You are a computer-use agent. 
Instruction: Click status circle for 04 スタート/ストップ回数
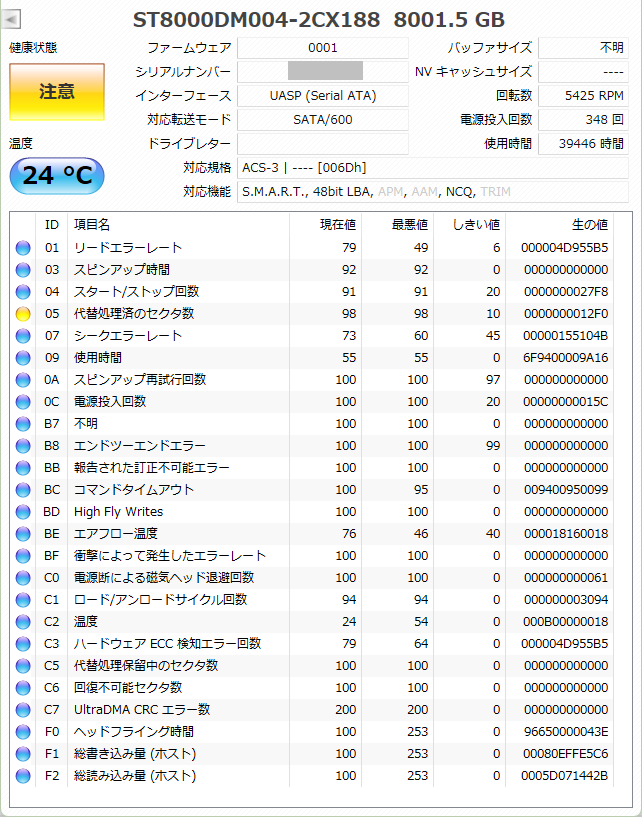(23, 292)
